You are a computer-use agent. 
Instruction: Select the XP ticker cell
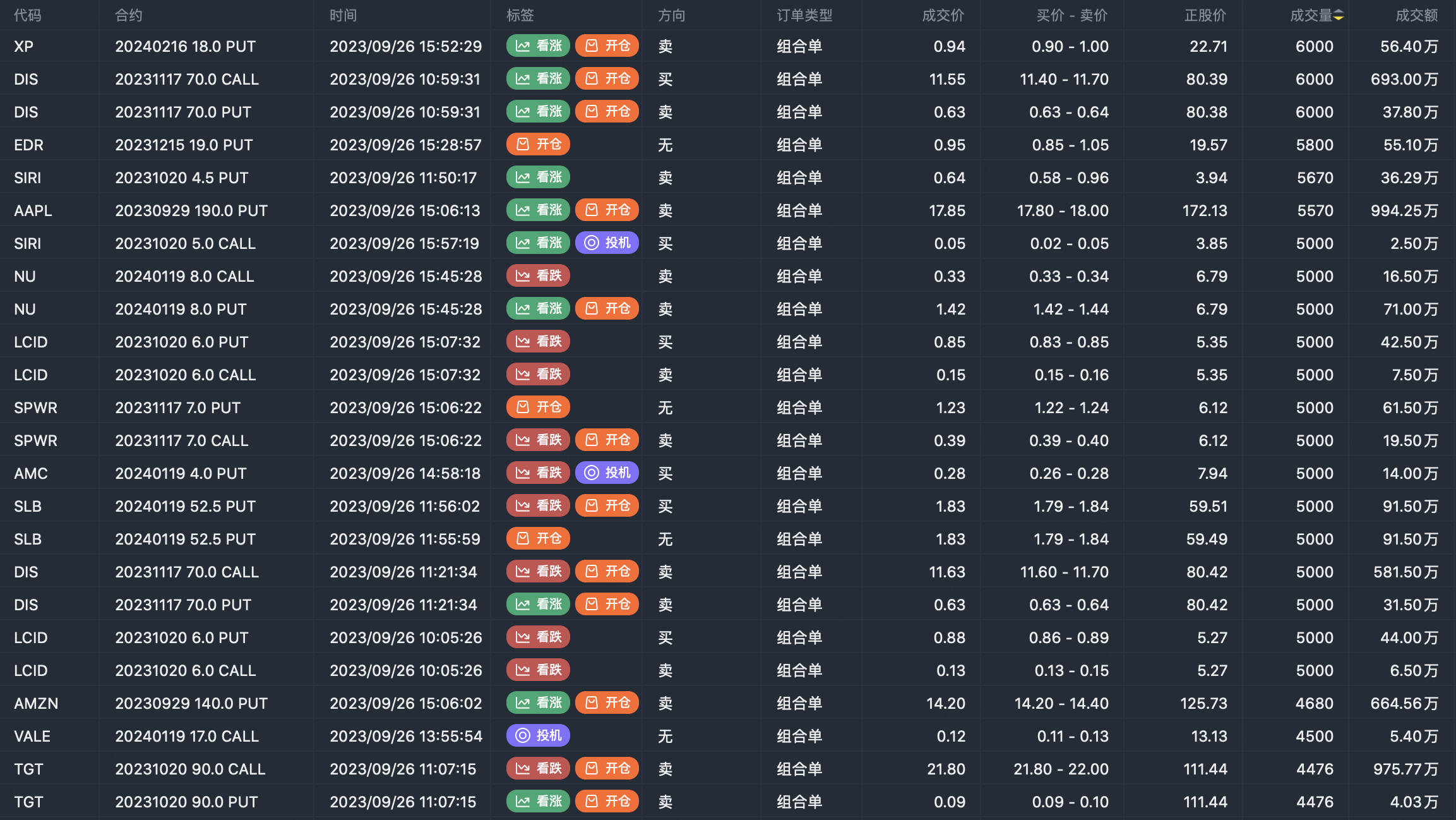pyautogui.click(x=24, y=46)
